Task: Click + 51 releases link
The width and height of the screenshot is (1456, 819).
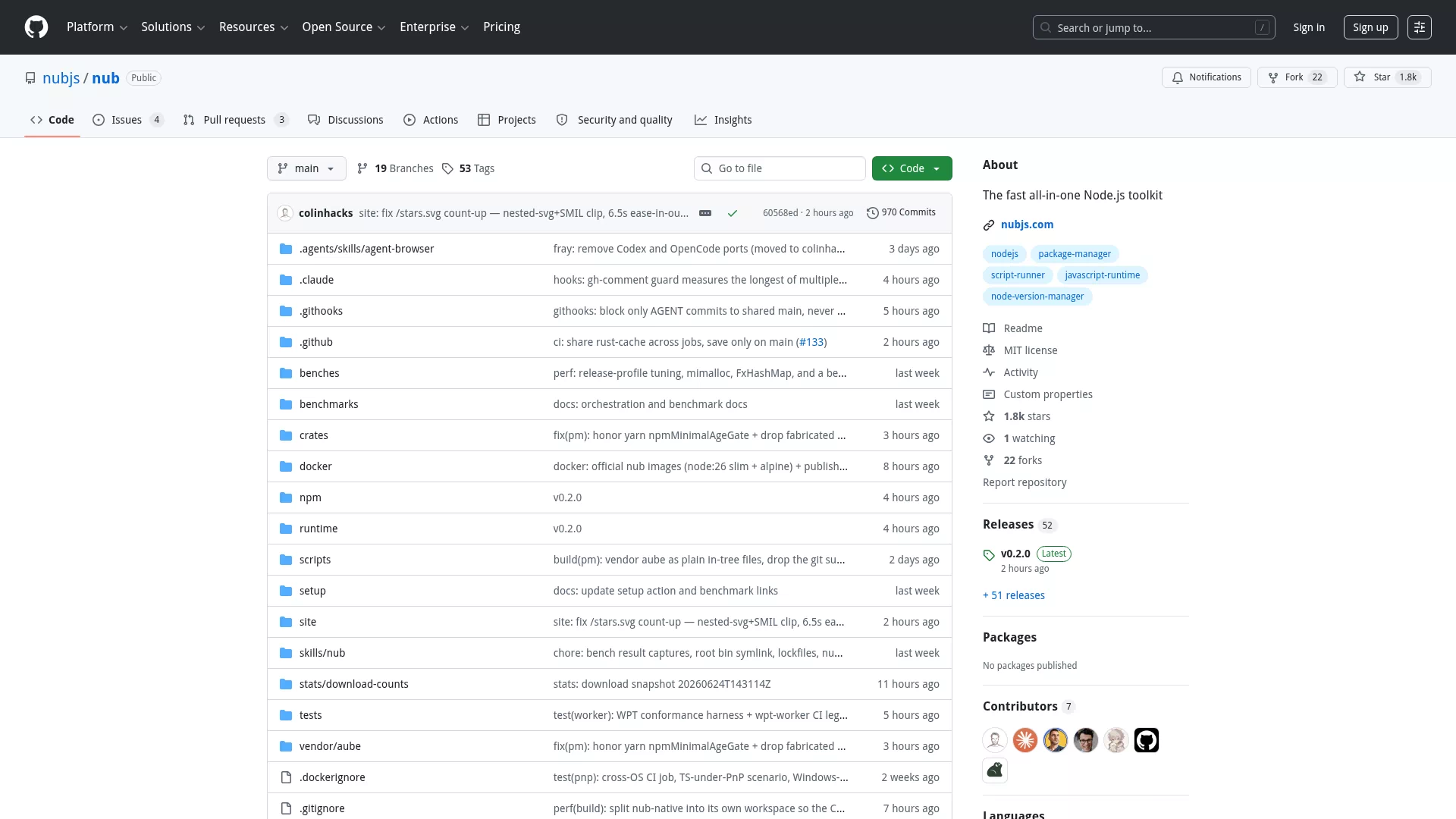Action: pyautogui.click(x=1014, y=595)
